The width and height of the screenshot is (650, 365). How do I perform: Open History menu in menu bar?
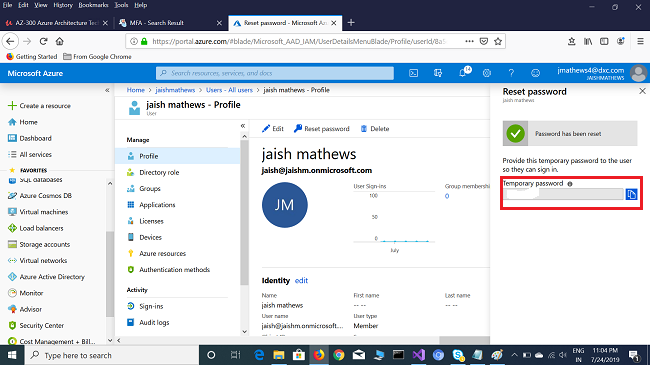pyautogui.click(x=63, y=5)
